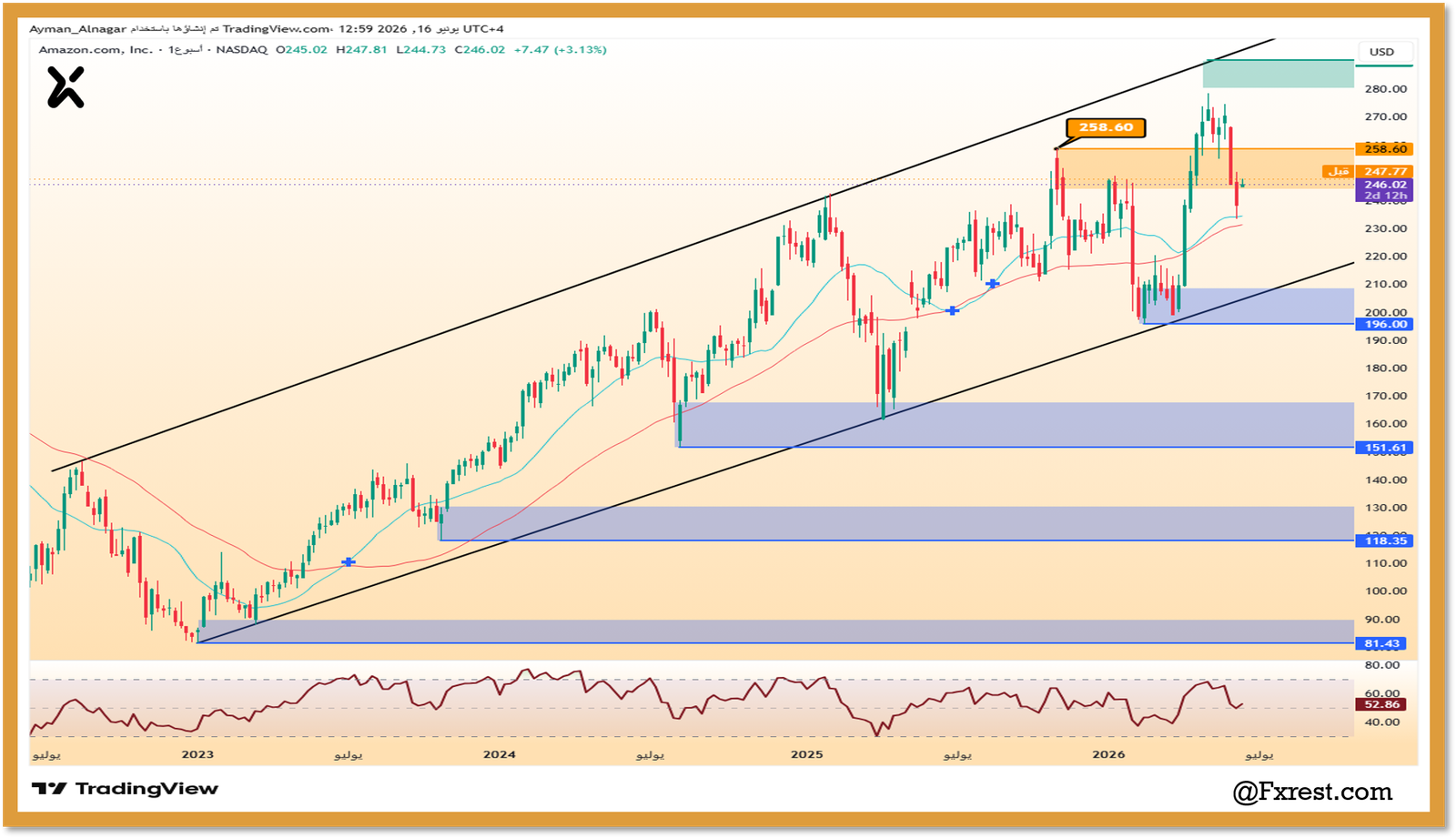Click the blue plus marker near 200.00 level
1456x838 pixels.
click(x=952, y=311)
